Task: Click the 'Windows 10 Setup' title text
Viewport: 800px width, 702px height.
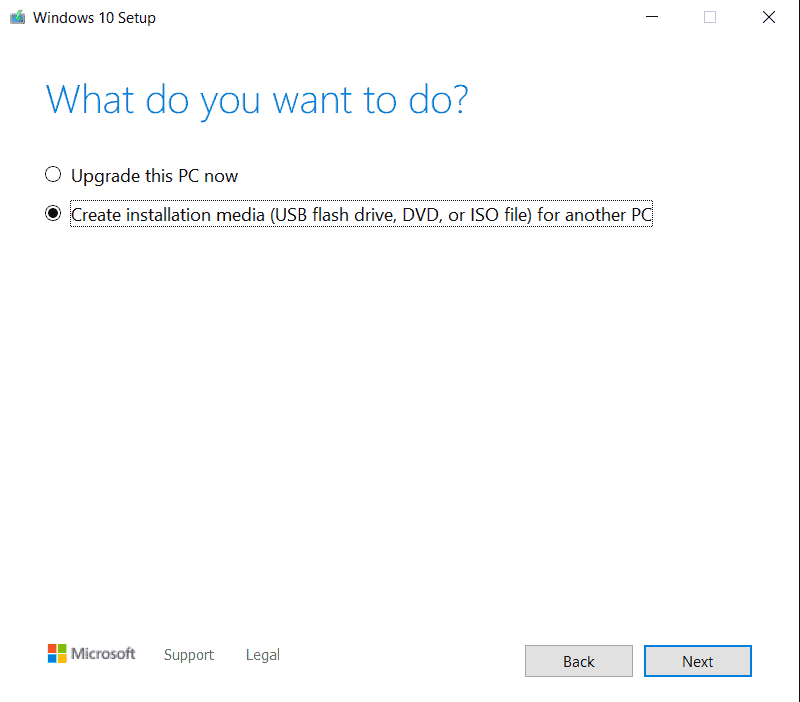Action: click(x=94, y=18)
